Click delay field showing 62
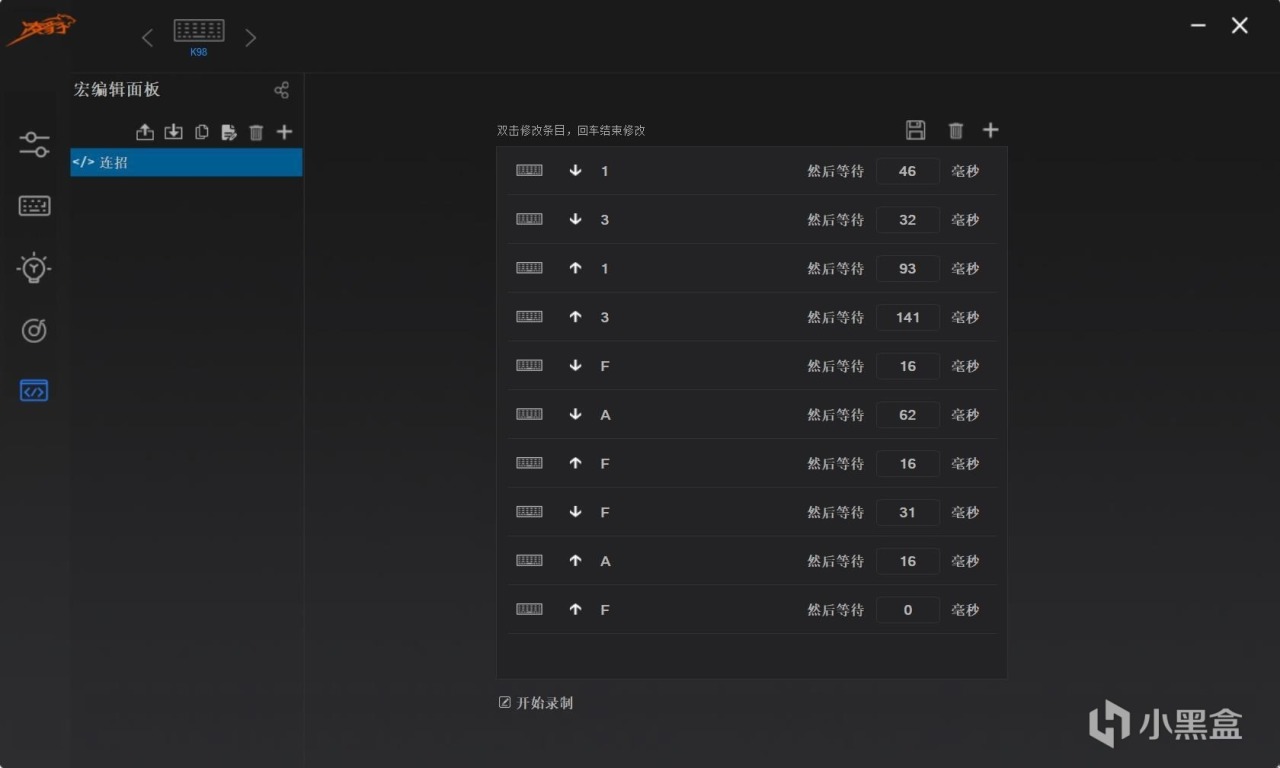The image size is (1280, 768). (908, 415)
